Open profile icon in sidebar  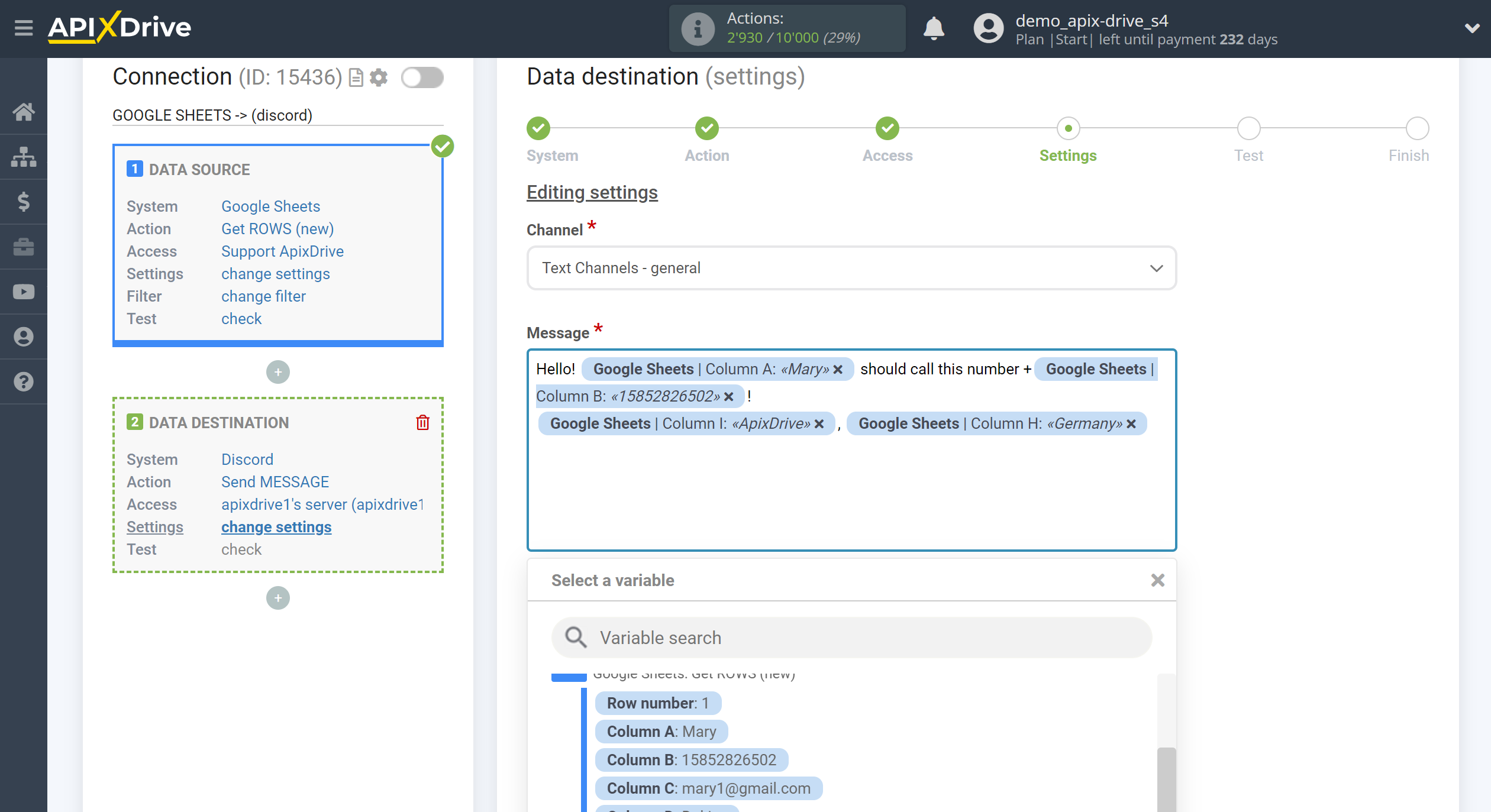pos(24,337)
